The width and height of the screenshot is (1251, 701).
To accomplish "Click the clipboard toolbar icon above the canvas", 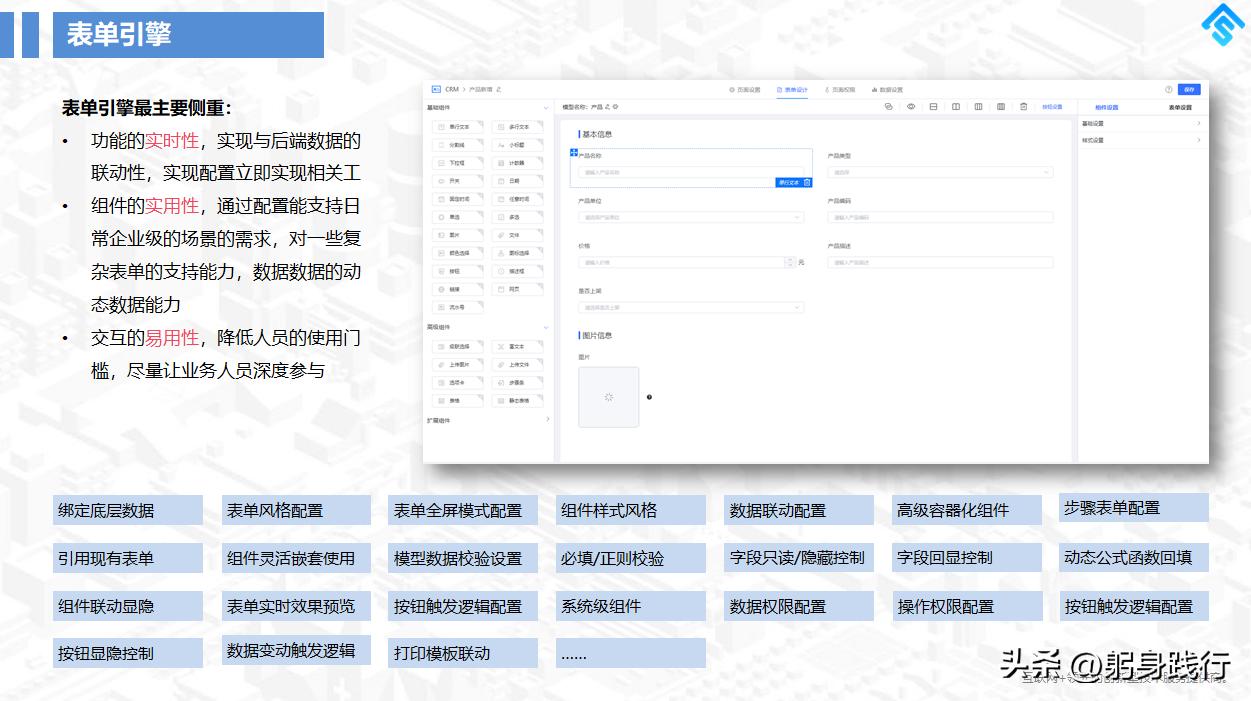I will pos(1023,107).
